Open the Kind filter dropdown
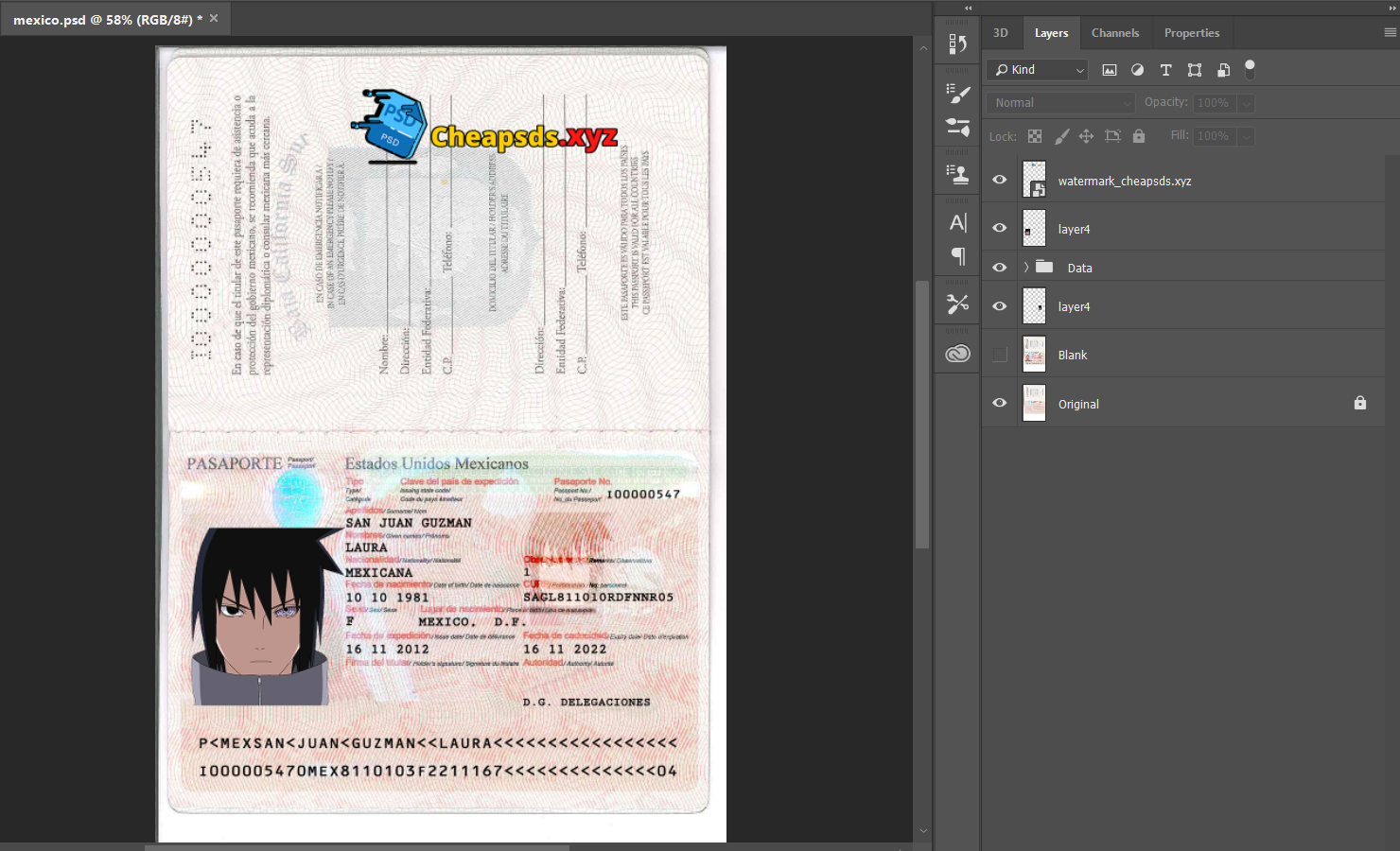Image resolution: width=1400 pixels, height=851 pixels. tap(1038, 70)
